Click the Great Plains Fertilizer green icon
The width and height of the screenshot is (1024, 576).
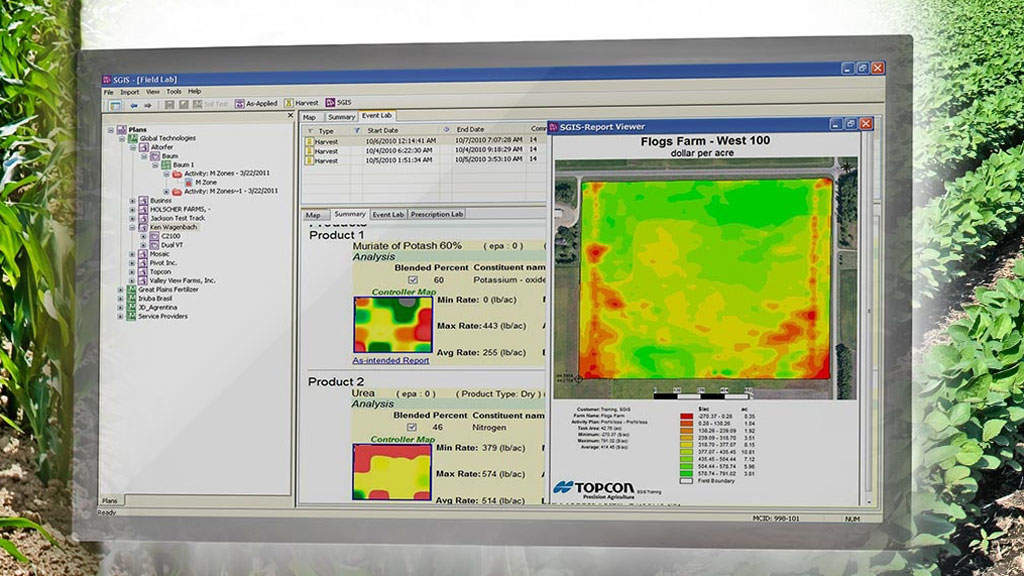coord(131,289)
